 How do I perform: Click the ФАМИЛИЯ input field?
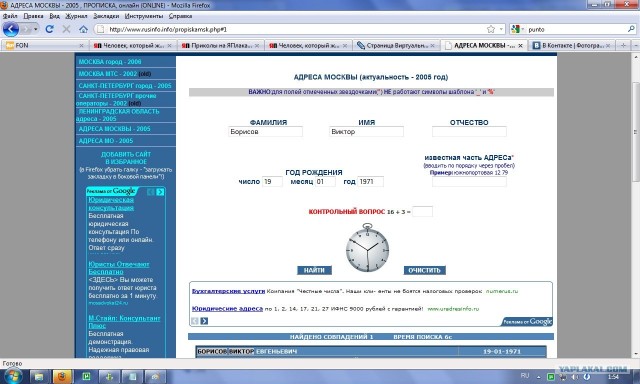pos(265,132)
